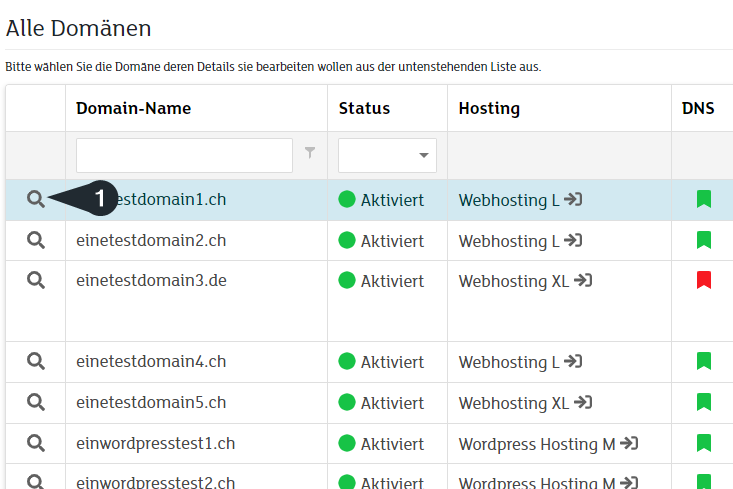Sort by DNS column header
This screenshot has height=489, width=733.
coord(698,108)
